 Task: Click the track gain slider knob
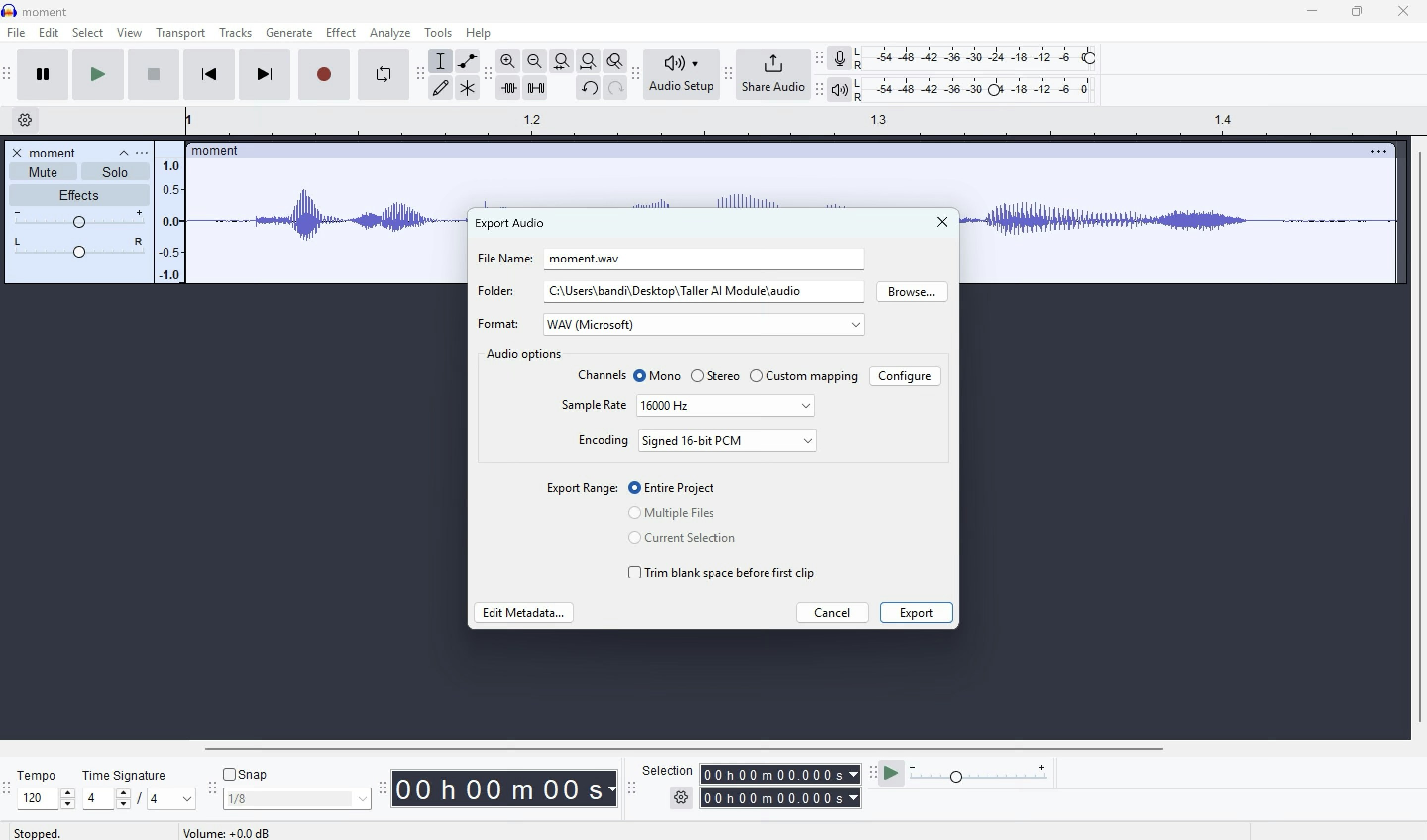(79, 222)
